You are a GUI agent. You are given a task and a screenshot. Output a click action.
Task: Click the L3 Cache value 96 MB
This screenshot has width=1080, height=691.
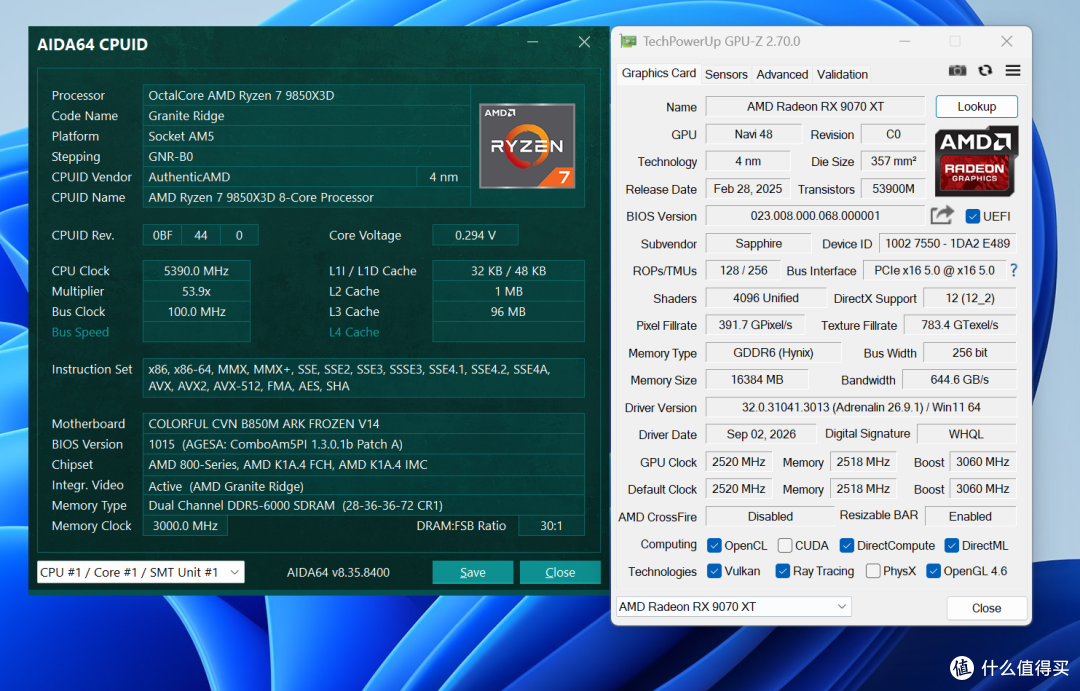(508, 311)
